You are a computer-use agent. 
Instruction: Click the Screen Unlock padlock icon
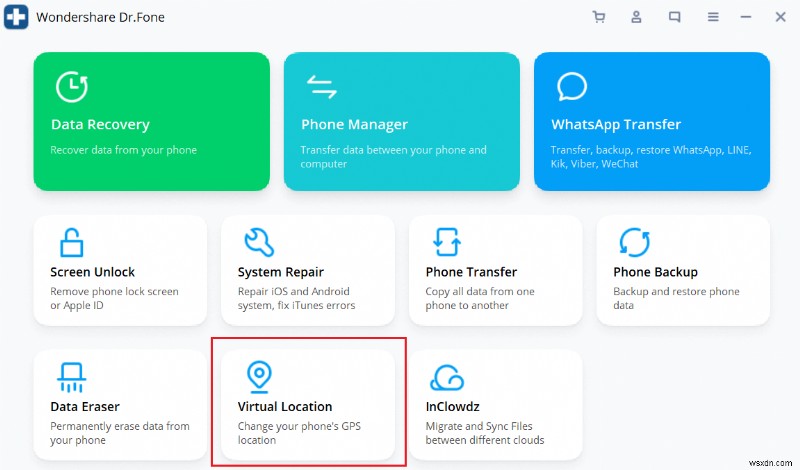pyautogui.click(x=71, y=242)
